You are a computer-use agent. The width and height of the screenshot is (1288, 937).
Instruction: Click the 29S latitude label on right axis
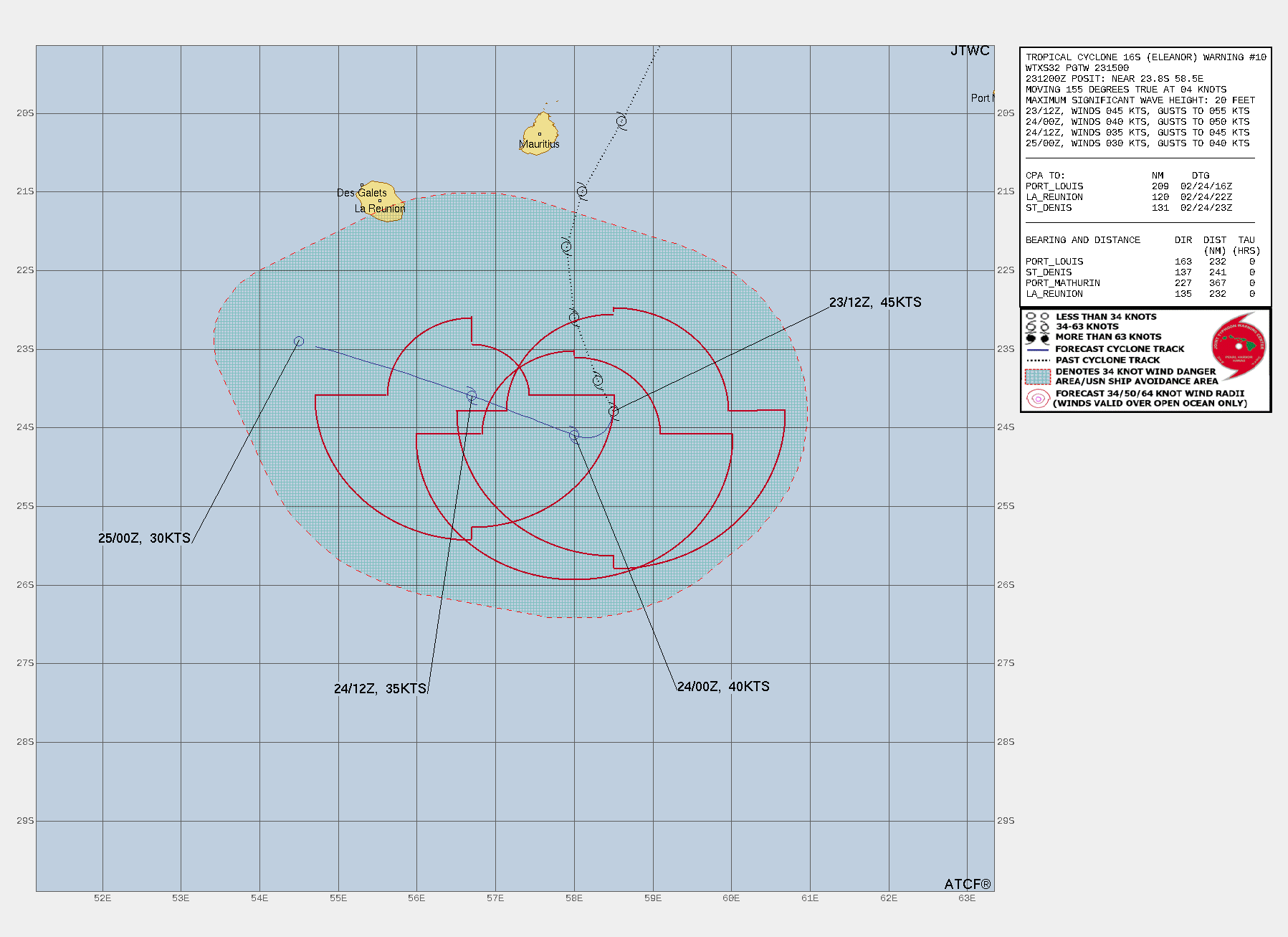(x=1006, y=821)
